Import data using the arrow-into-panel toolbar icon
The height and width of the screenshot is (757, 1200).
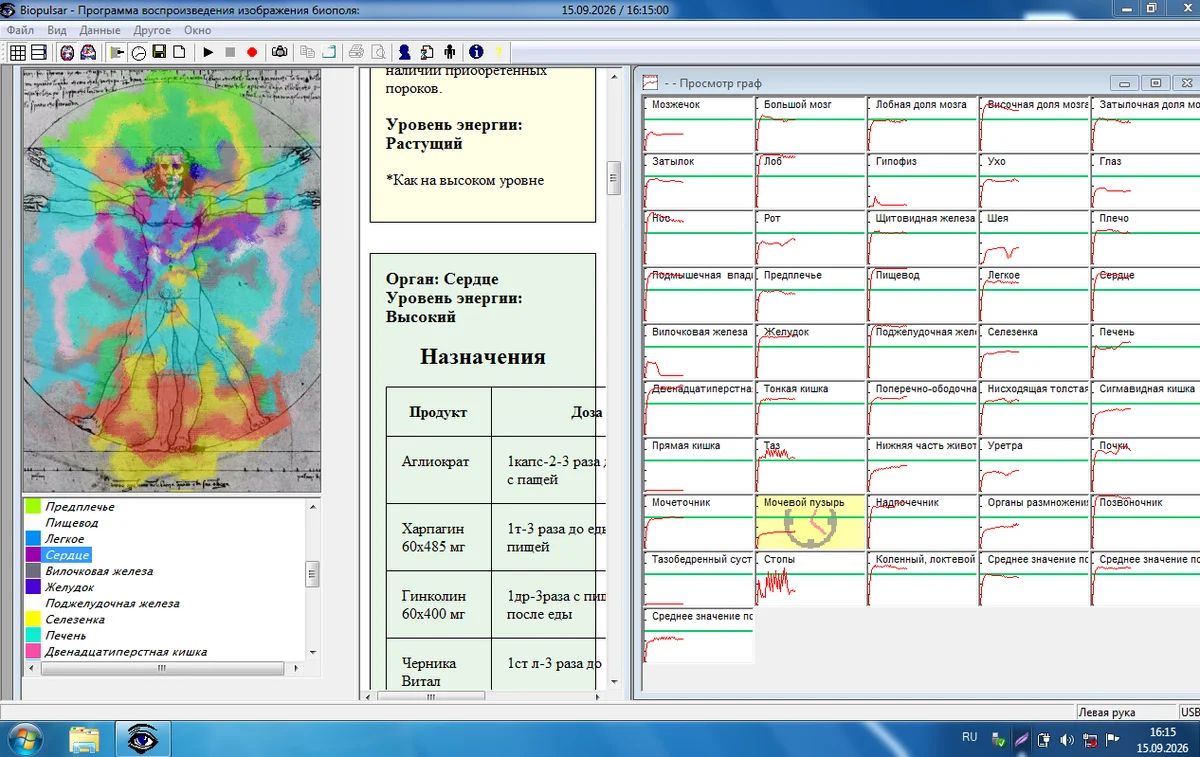[117, 52]
